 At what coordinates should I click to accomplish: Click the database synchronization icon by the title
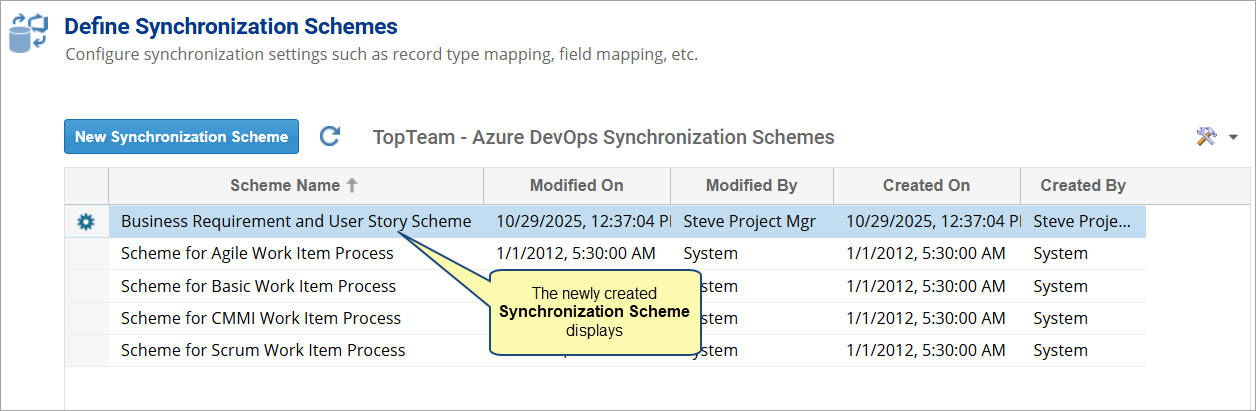click(28, 32)
